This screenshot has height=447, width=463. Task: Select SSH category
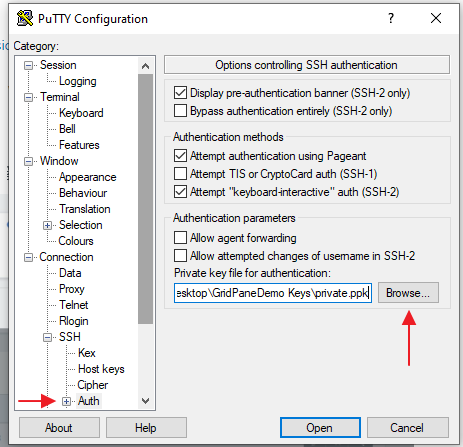click(70, 337)
